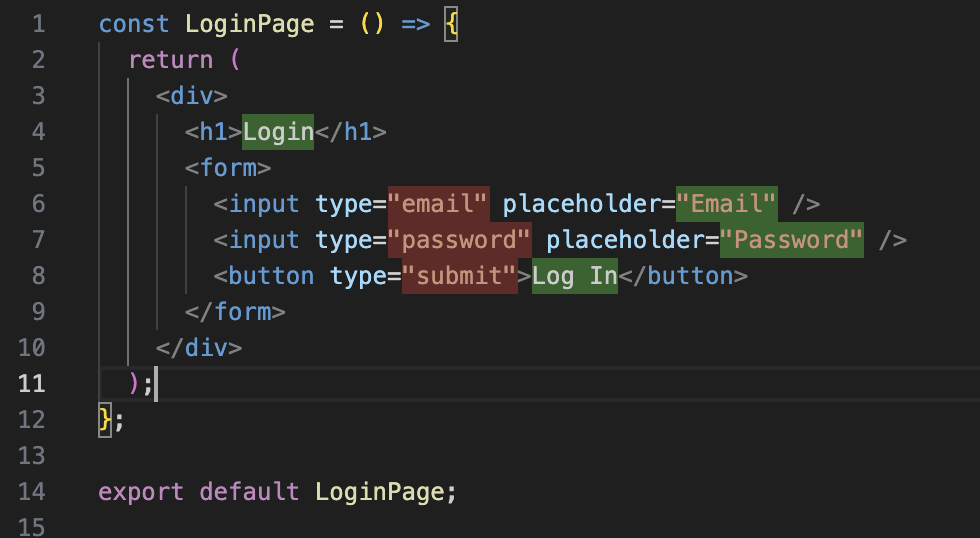Image resolution: width=980 pixels, height=538 pixels.
Task: Click the highlighted 'Login' heading text
Action: tap(278, 132)
